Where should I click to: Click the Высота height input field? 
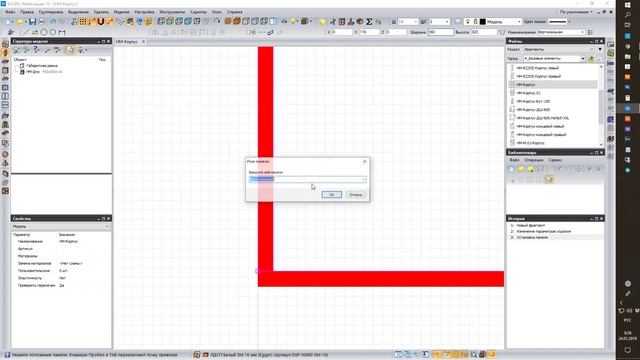click(484, 32)
